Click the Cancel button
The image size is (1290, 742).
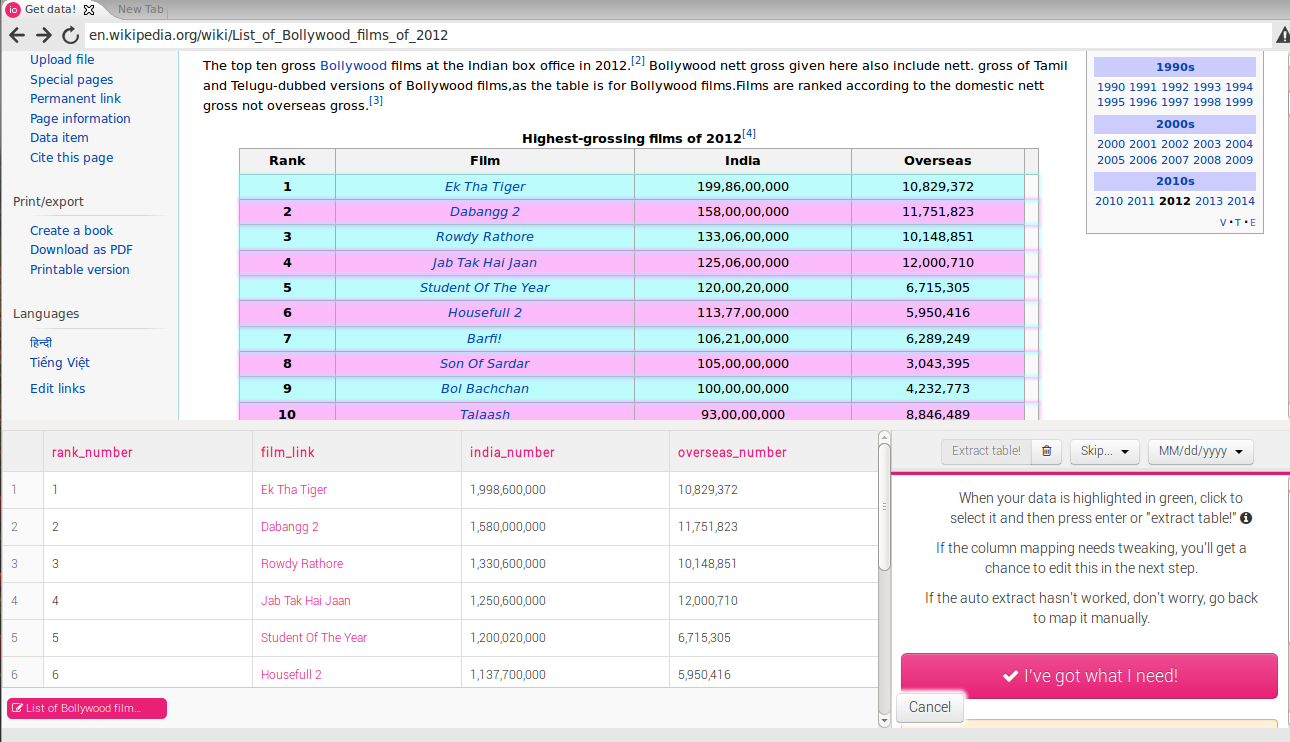[930, 707]
